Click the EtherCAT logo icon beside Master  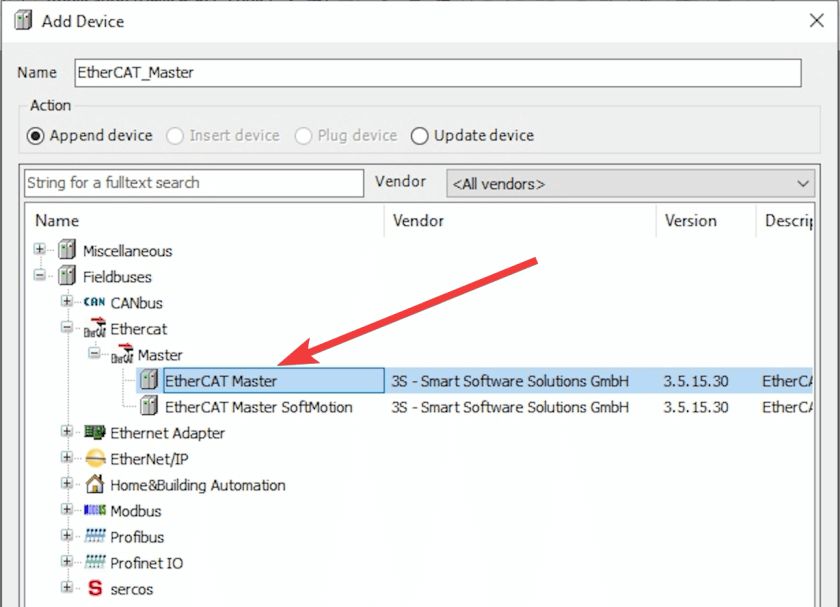coord(122,354)
